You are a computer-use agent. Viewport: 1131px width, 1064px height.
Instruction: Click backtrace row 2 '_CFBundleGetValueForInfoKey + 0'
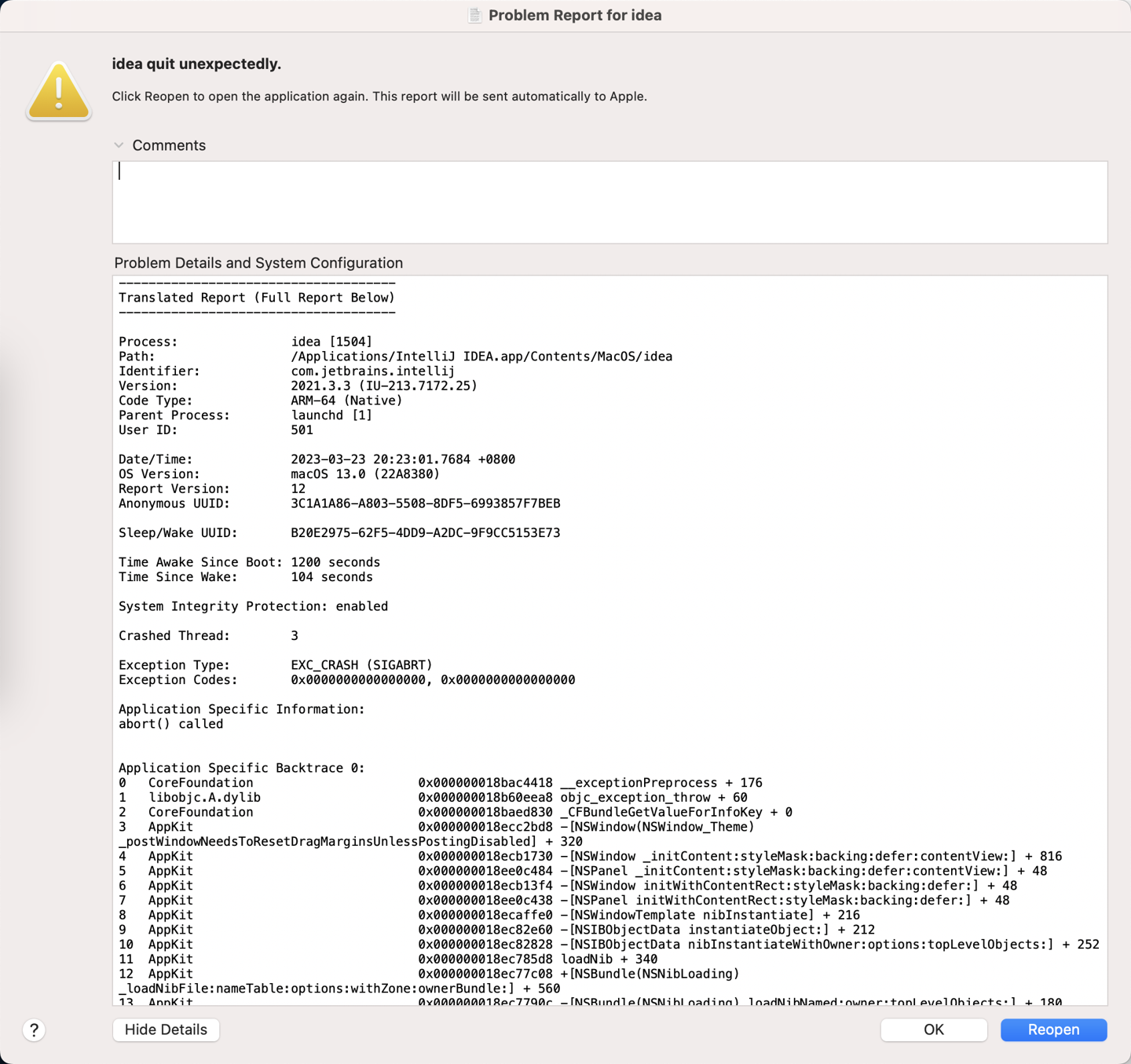(x=456, y=812)
